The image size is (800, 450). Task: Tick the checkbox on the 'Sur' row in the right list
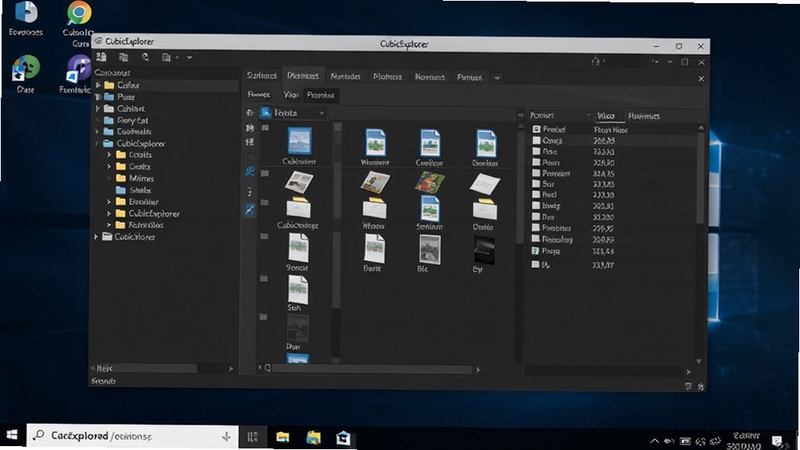(536, 183)
